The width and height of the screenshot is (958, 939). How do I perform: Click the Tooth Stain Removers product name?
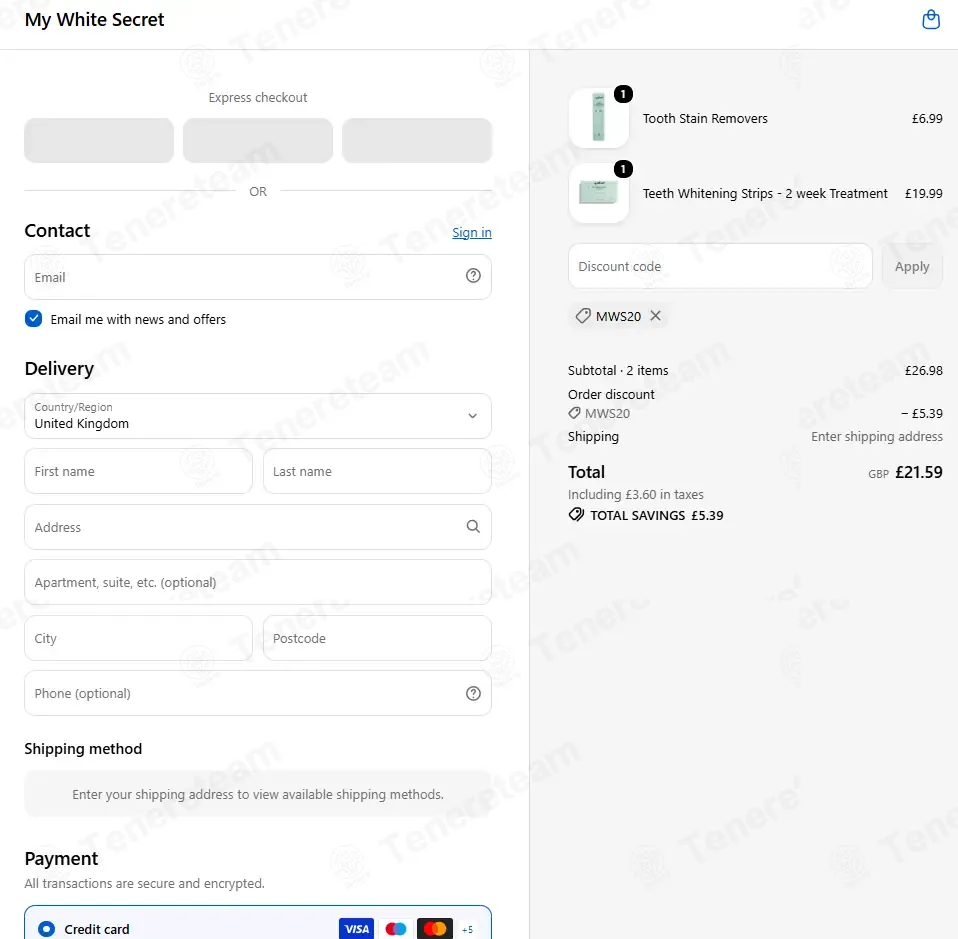(704, 119)
